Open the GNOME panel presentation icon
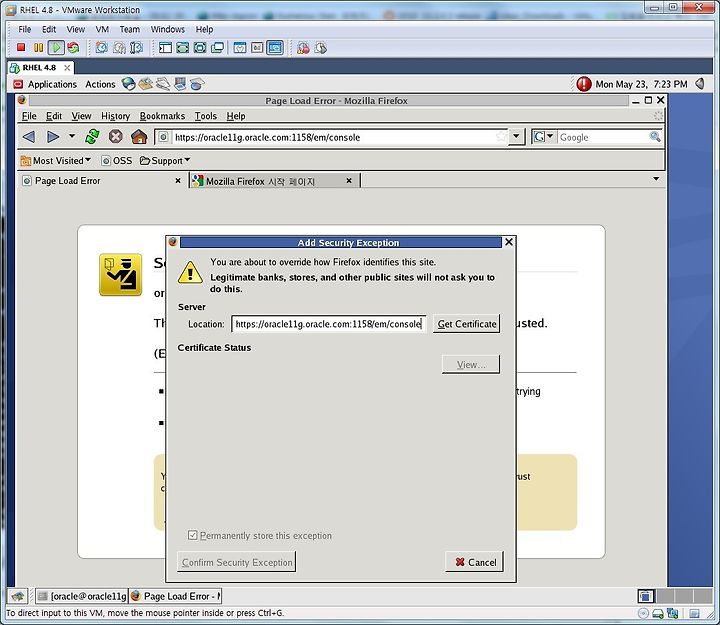The image size is (720, 625). [180, 84]
